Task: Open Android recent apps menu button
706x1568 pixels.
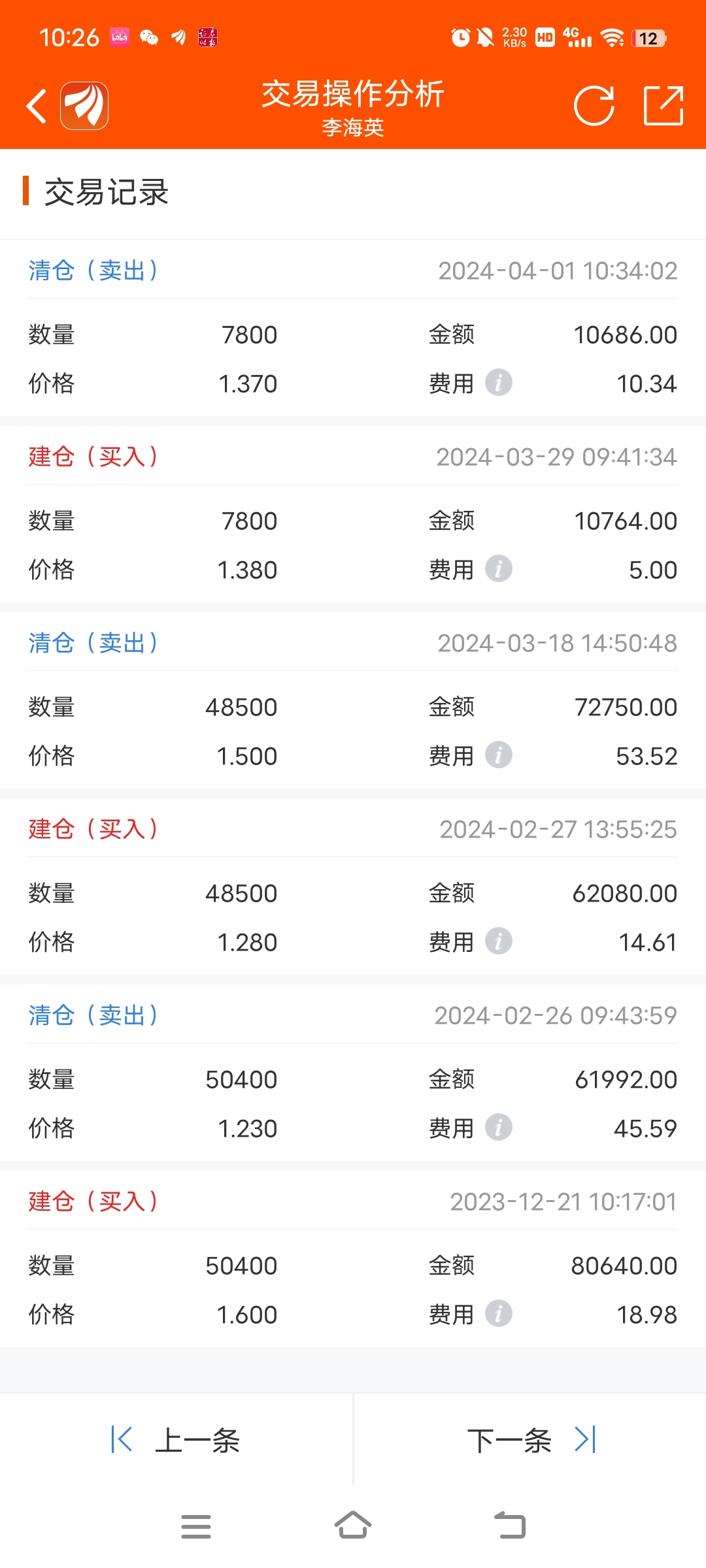Action: (x=196, y=1527)
